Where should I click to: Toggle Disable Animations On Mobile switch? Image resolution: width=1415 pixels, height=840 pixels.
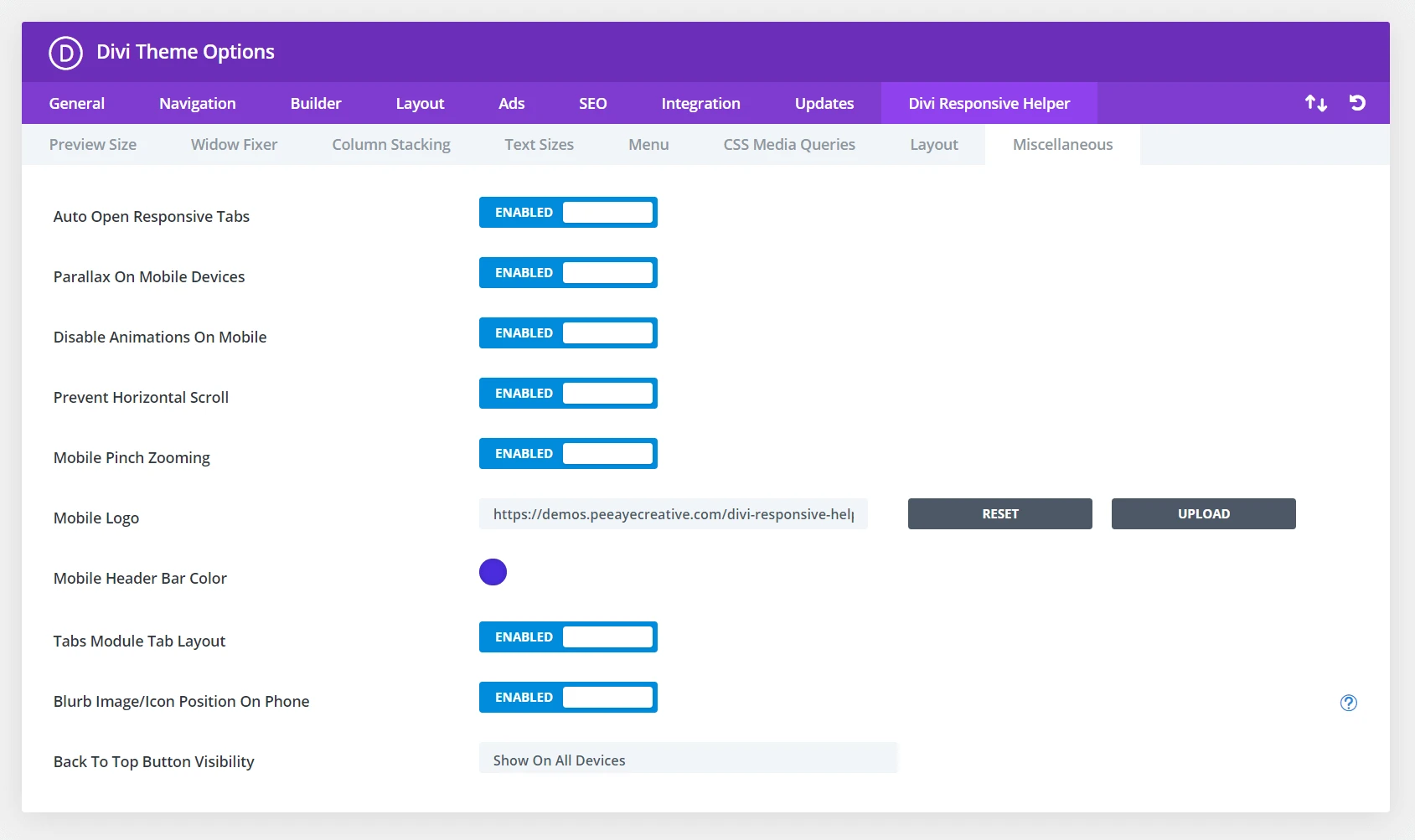(568, 333)
